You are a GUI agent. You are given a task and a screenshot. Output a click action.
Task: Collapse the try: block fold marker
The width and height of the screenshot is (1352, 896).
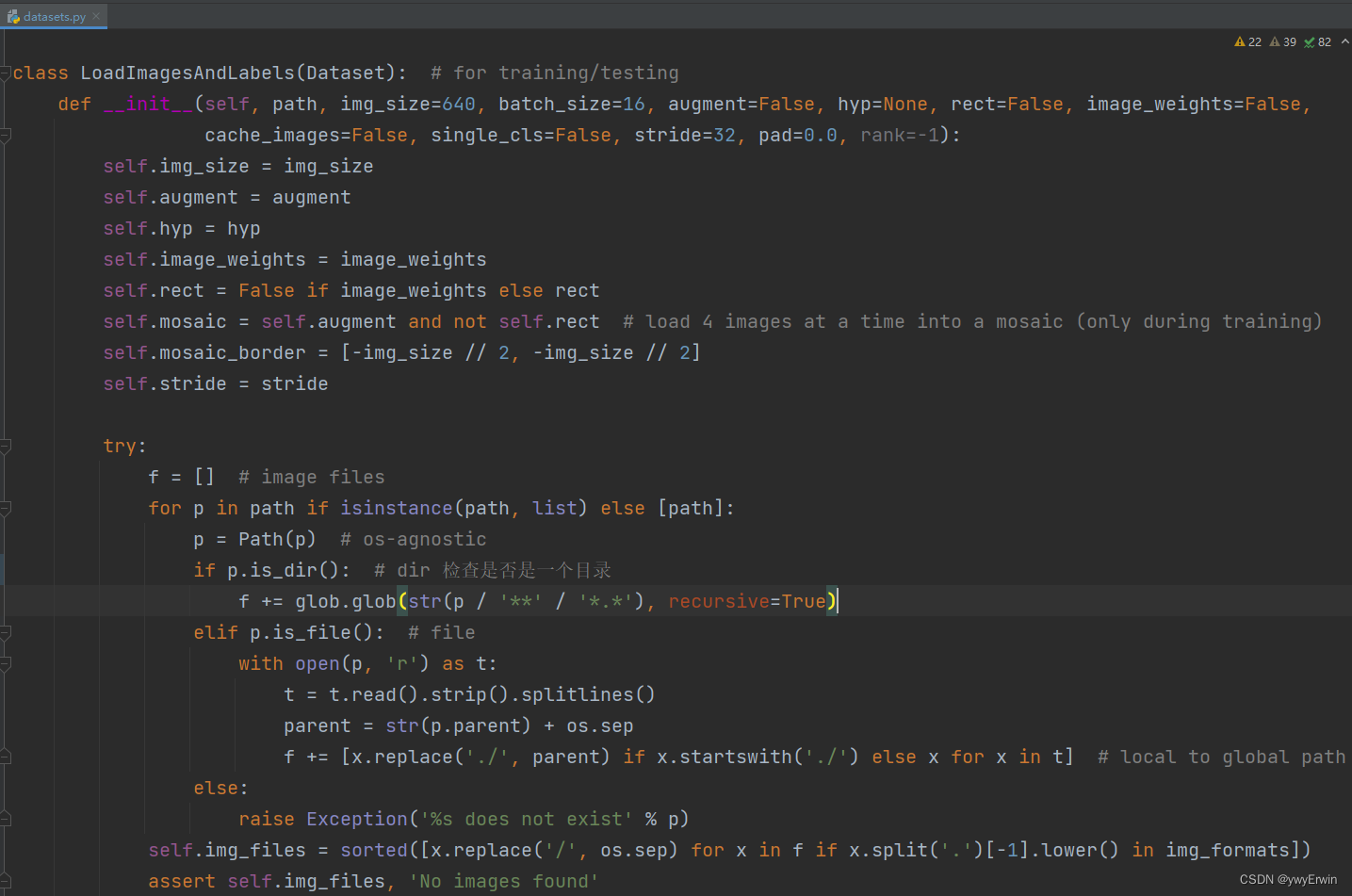point(5,447)
